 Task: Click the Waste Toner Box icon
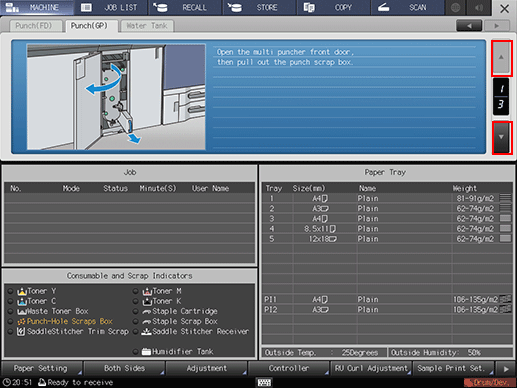point(22,312)
